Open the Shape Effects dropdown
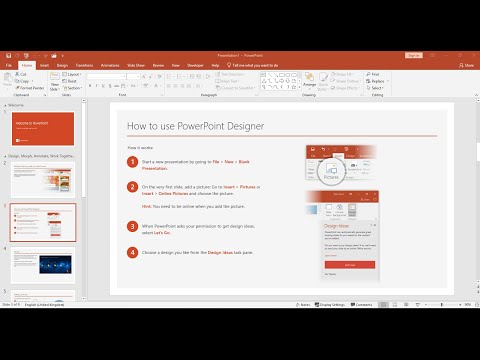480x360 pixels. coord(345,88)
